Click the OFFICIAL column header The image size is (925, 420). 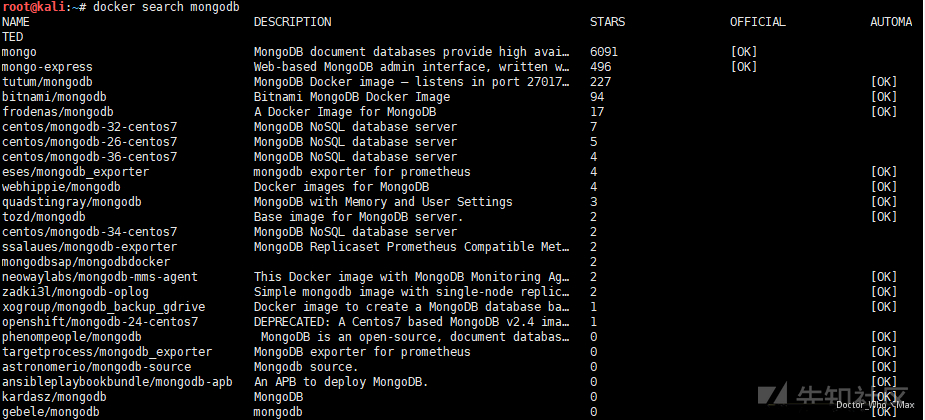pyautogui.click(x=758, y=22)
